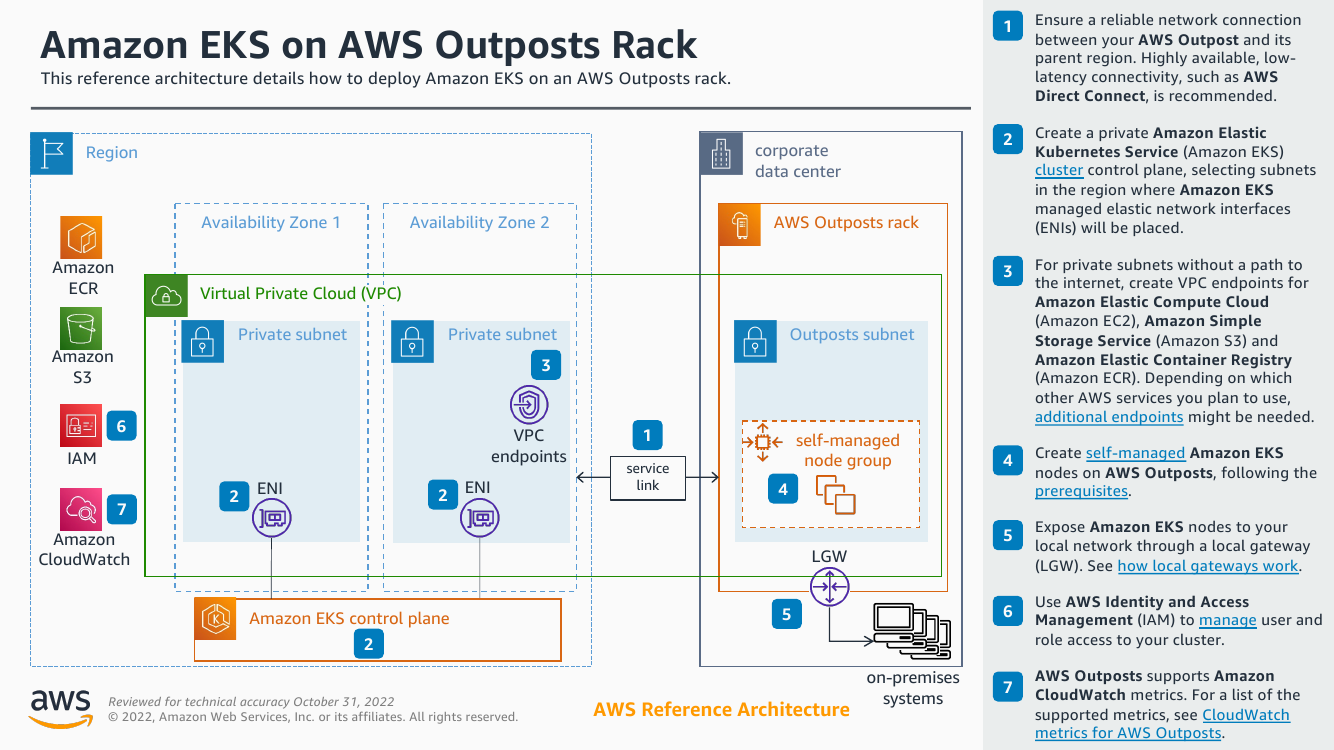Click the Region flag icon
1334x750 pixels.
pyautogui.click(x=51, y=154)
